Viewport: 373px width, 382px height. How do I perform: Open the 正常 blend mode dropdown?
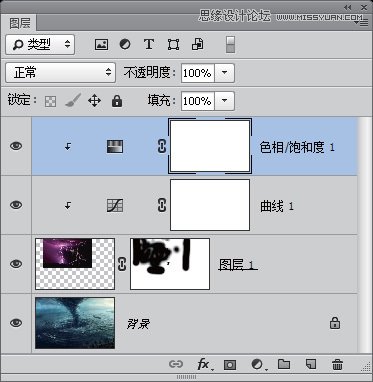point(61,72)
